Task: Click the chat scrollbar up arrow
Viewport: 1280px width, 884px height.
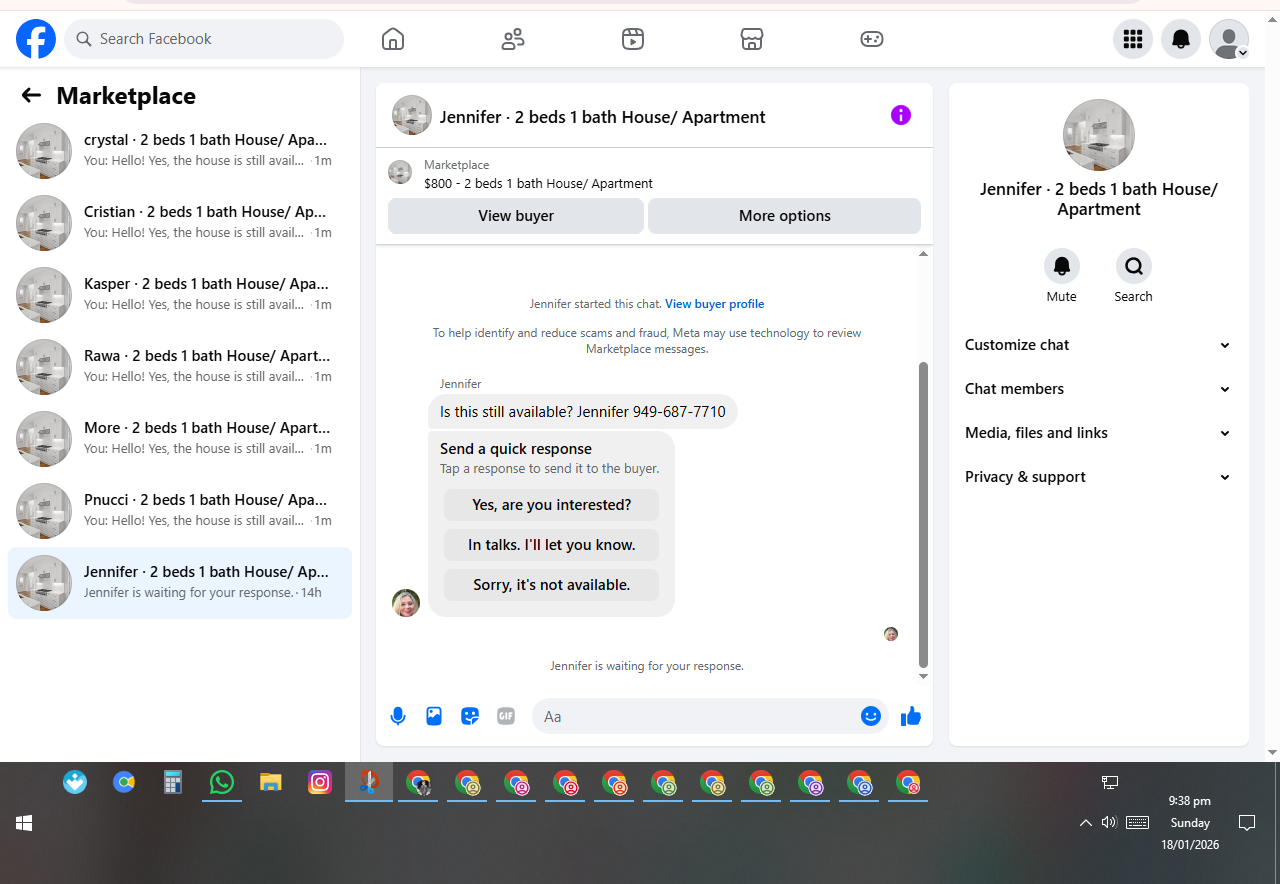Action: pyautogui.click(x=923, y=254)
